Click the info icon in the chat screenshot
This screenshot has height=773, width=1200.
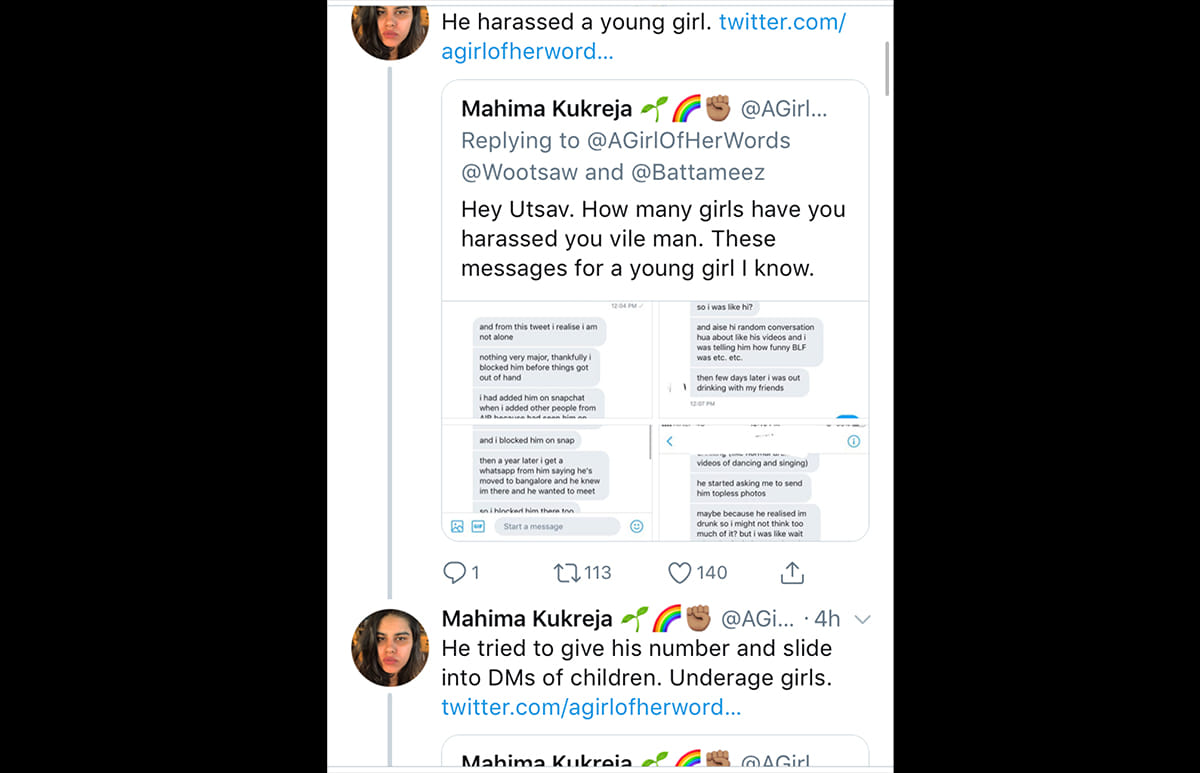click(x=853, y=441)
